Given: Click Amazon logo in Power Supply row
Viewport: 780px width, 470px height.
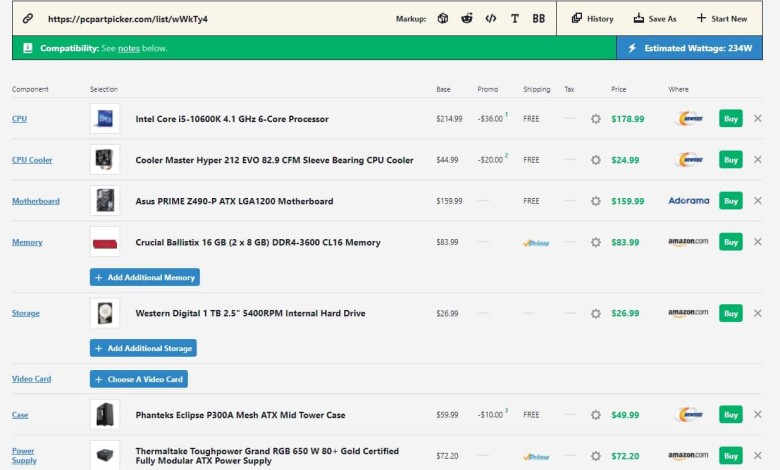Looking at the screenshot, I should click(688, 455).
